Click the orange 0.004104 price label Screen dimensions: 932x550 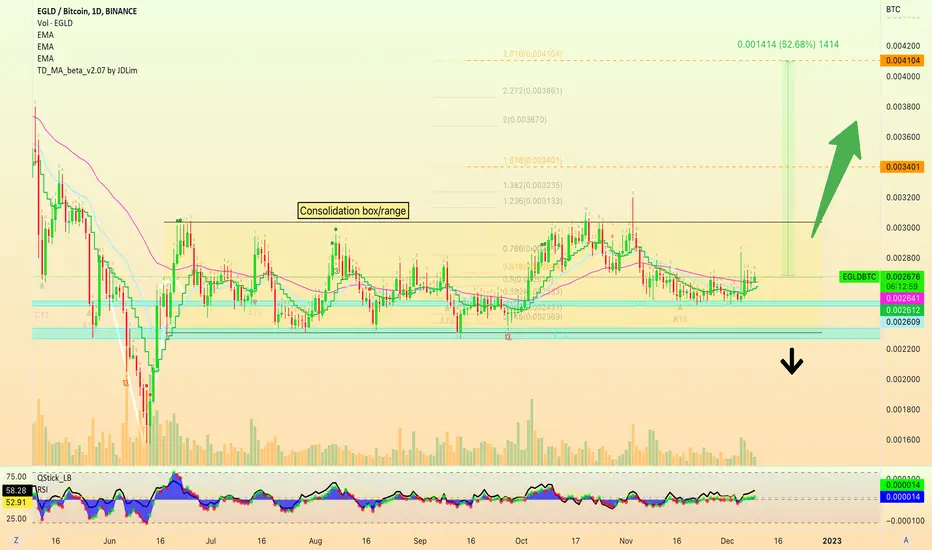903,61
